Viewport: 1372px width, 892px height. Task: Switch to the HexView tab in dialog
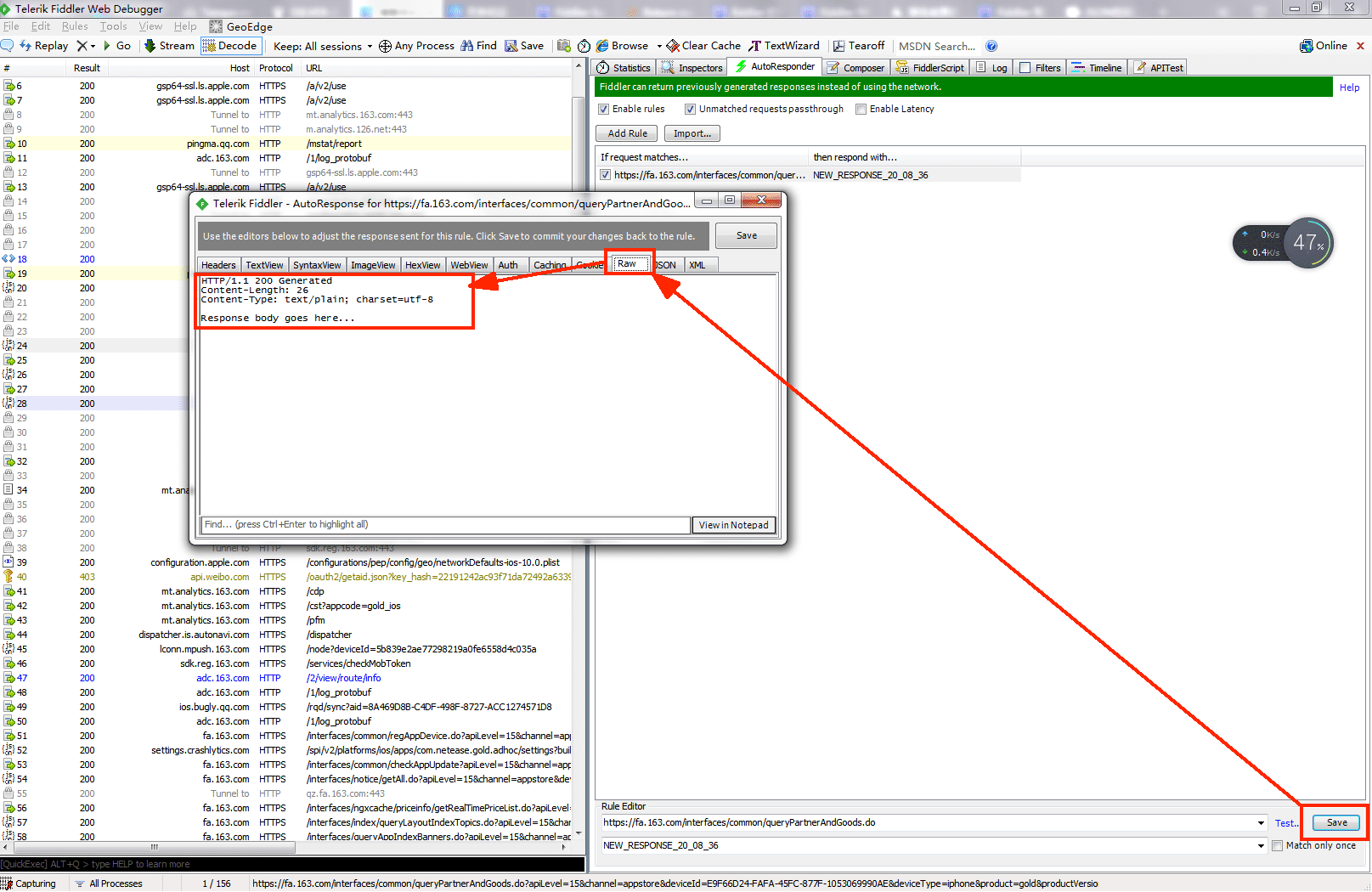[422, 265]
